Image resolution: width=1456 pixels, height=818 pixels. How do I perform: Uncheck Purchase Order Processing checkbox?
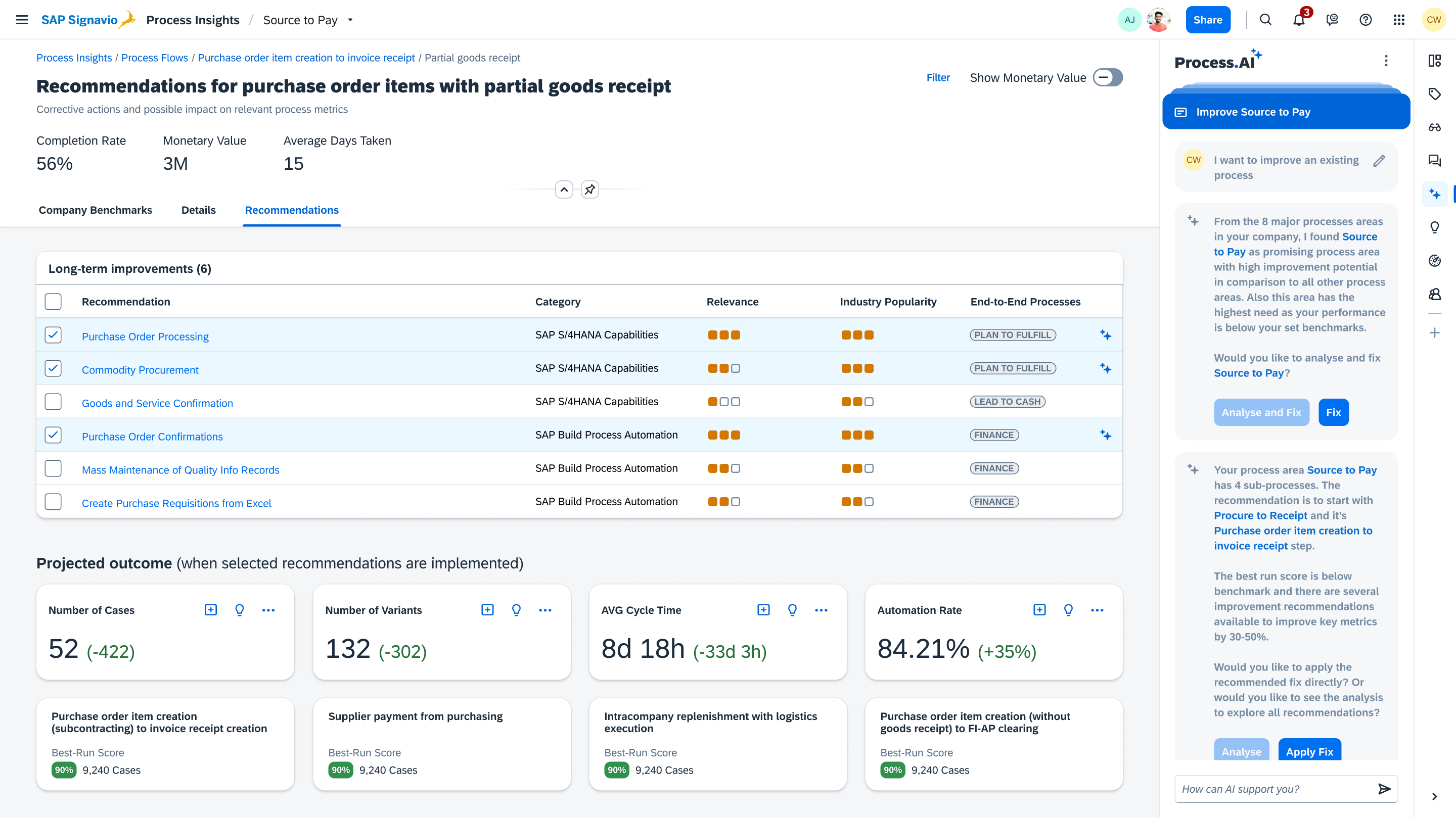(53, 335)
